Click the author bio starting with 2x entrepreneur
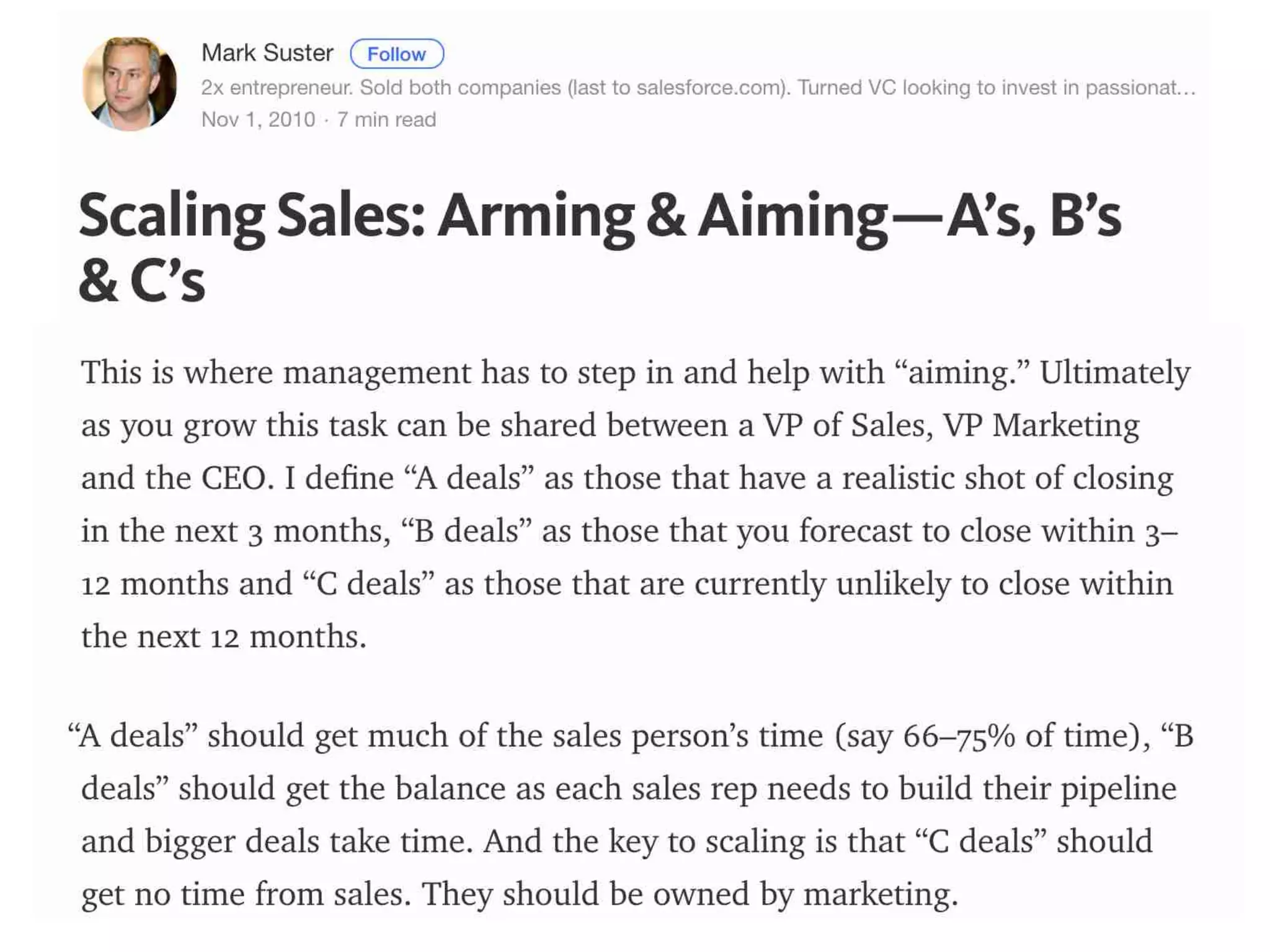Image resolution: width=1270 pixels, height=952 pixels. click(698, 87)
